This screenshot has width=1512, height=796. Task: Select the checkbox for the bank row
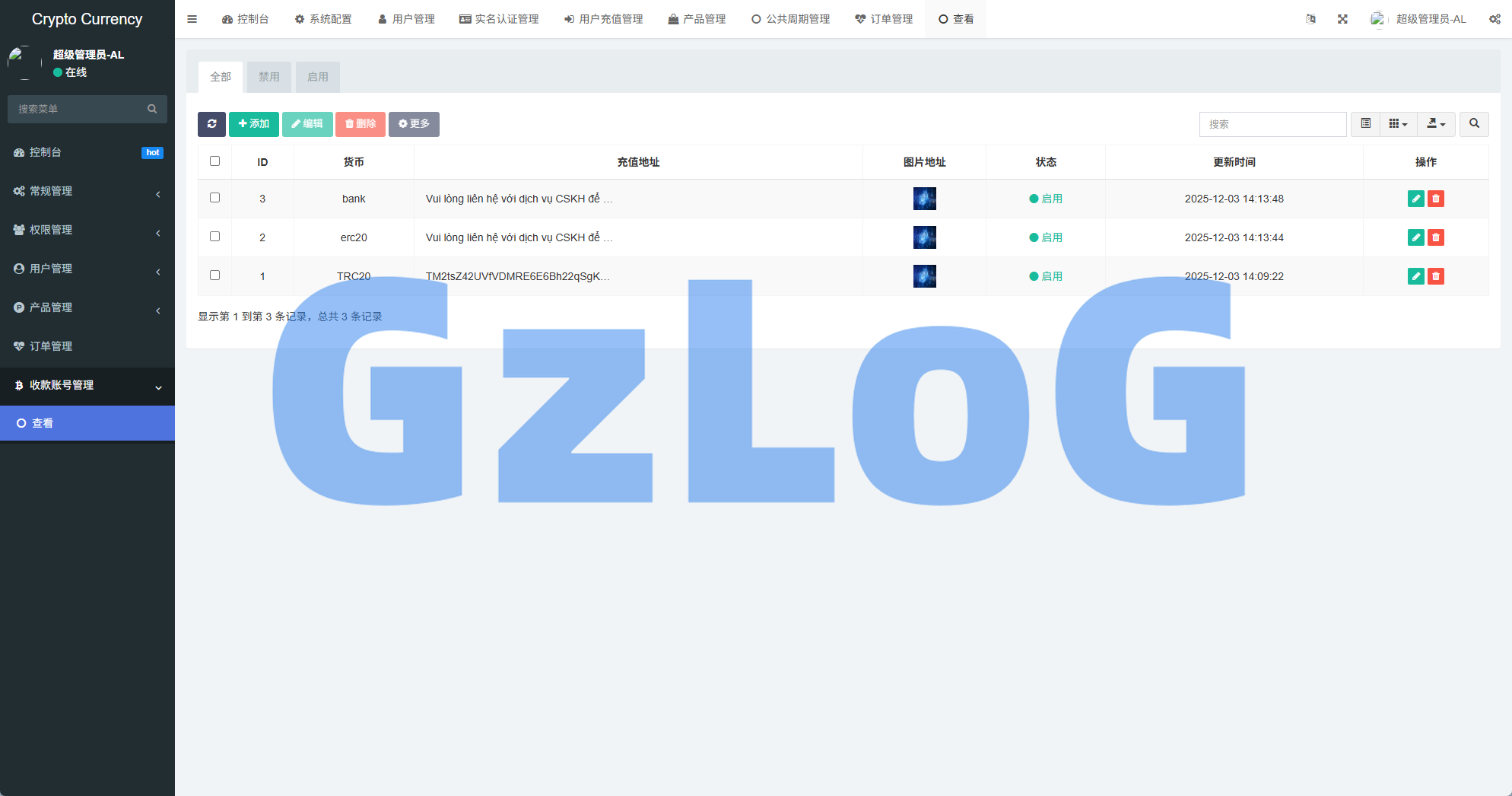click(214, 198)
